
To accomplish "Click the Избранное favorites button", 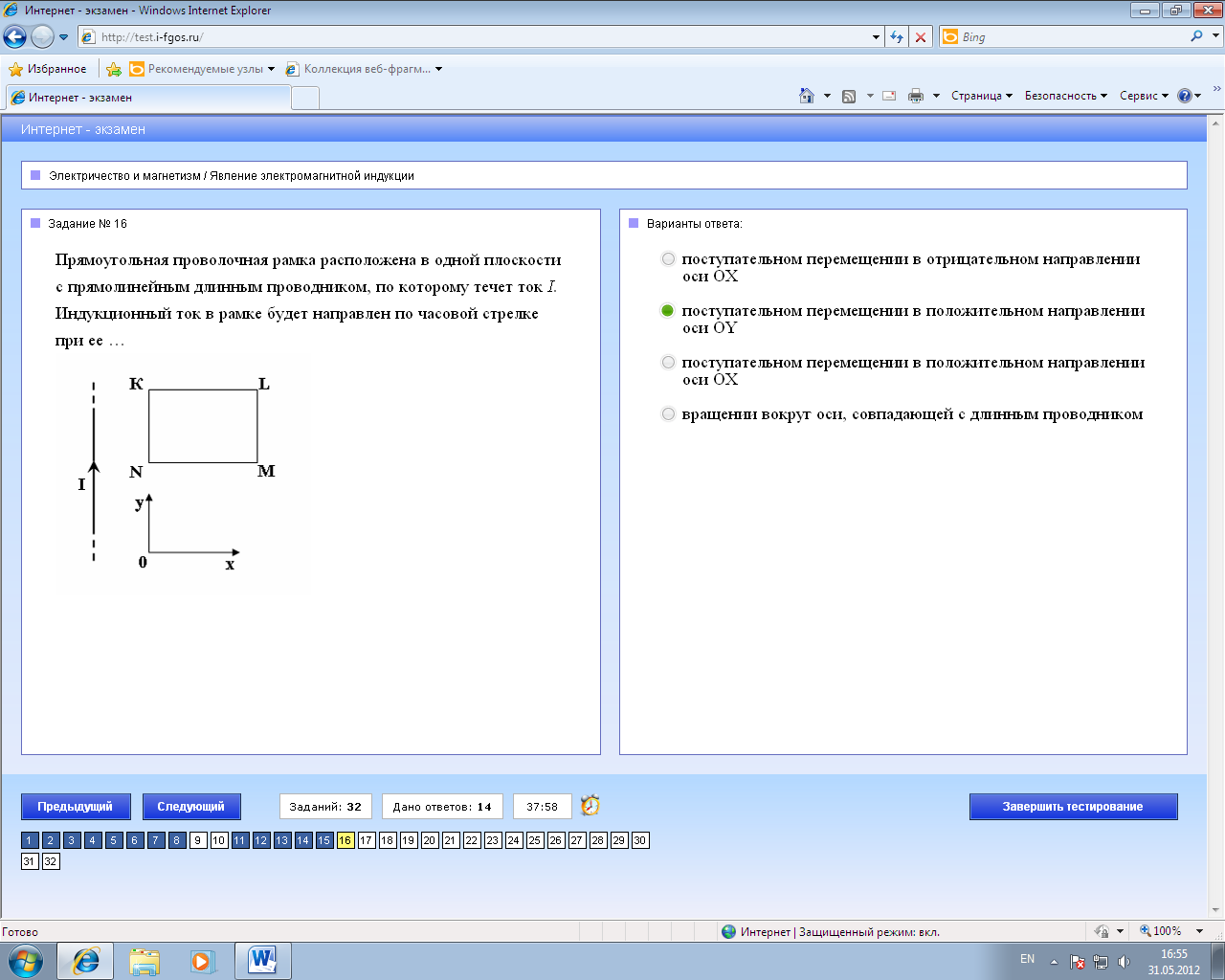I will pos(48,69).
